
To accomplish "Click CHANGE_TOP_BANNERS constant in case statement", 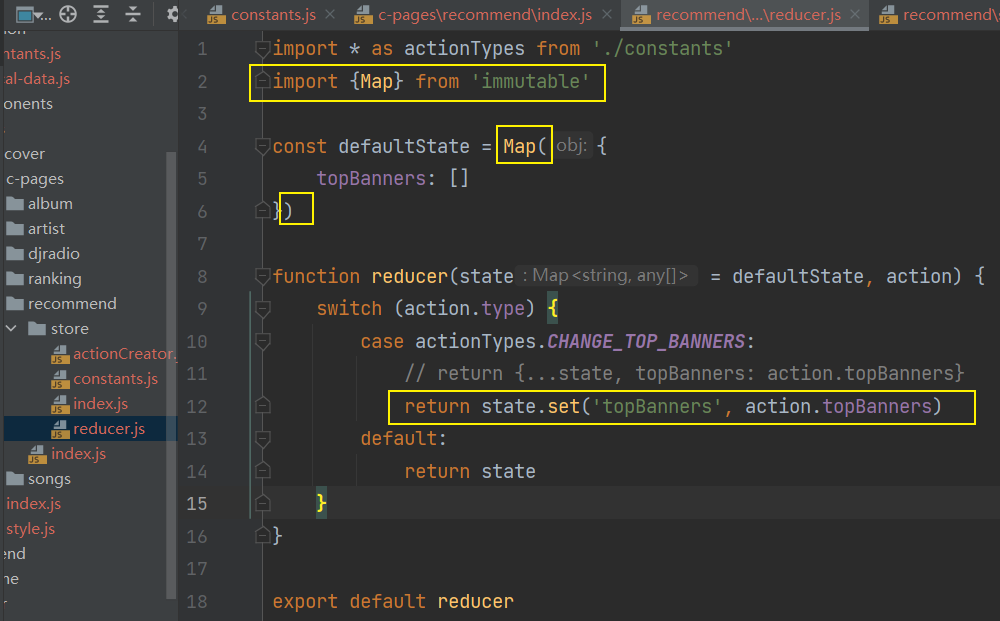I will pos(645,342).
